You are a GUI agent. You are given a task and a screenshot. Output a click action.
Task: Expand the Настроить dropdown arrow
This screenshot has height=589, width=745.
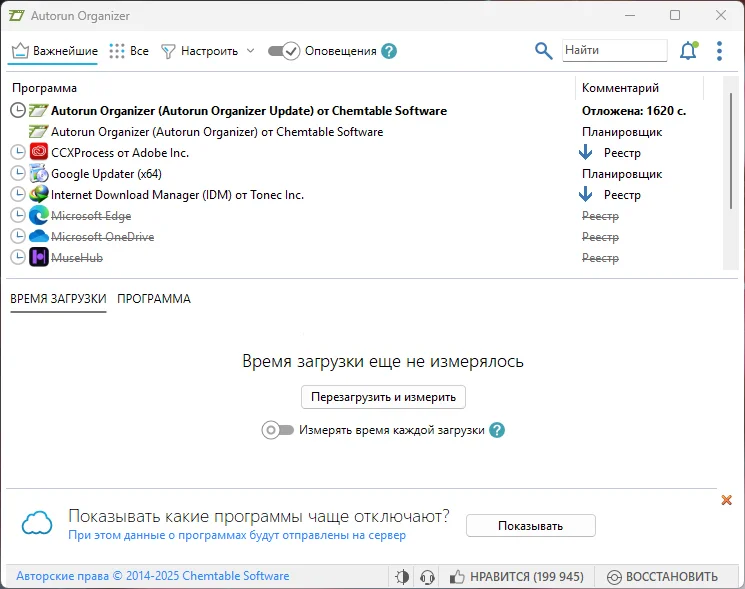click(250, 51)
